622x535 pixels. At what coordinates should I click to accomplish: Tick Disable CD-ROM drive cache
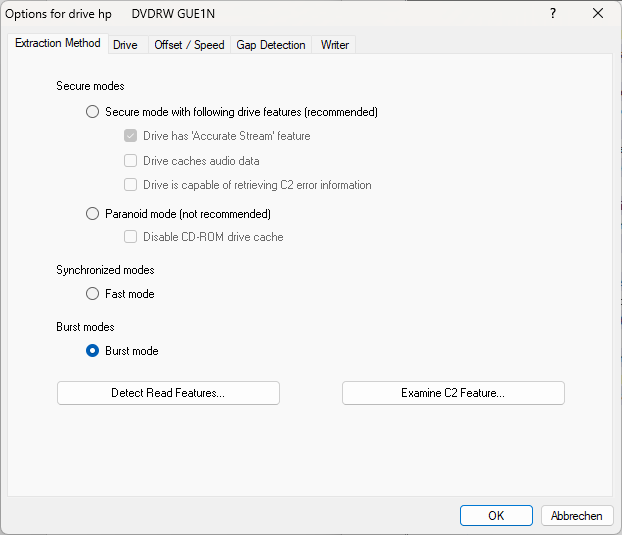[130, 237]
